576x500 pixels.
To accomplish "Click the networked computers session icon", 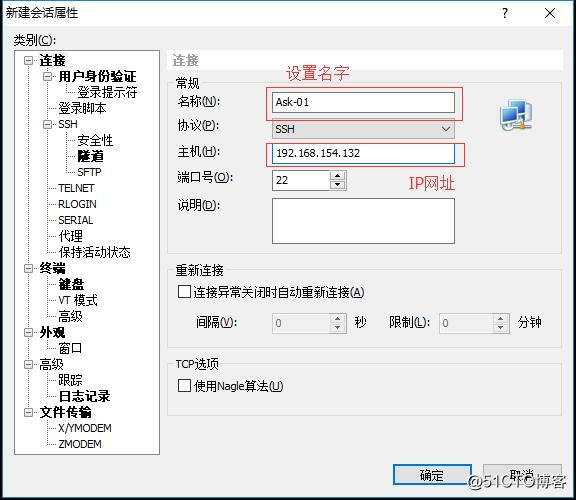I will click(x=516, y=115).
